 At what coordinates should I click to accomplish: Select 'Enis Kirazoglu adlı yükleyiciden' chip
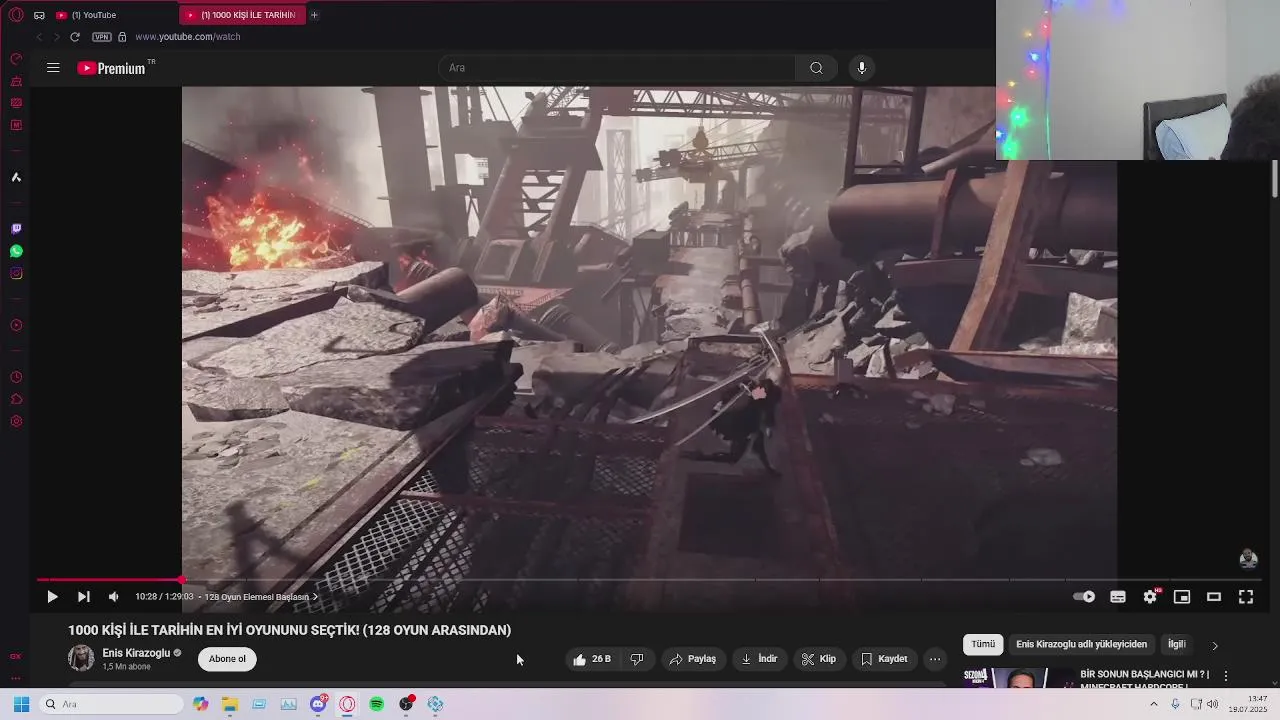click(1081, 645)
